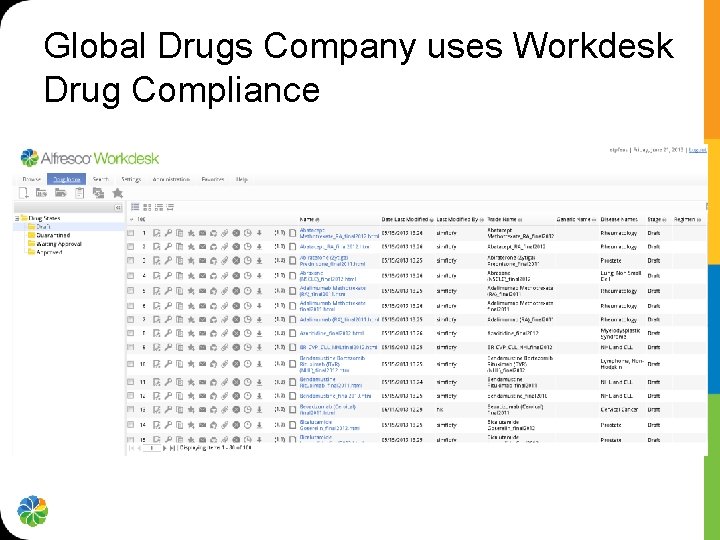Jump to the last page arrow
The width and height of the screenshot is (720, 540).
(x=173, y=448)
